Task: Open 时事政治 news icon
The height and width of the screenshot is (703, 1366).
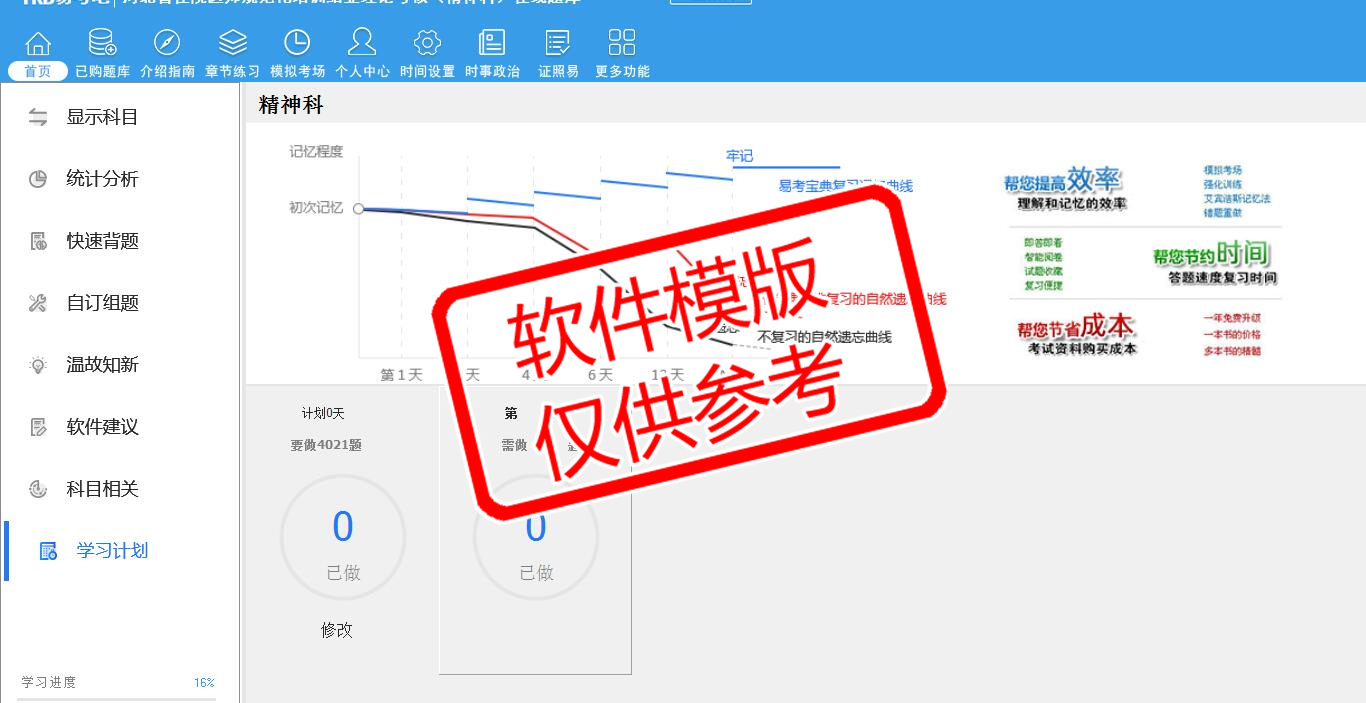Action: 492,44
